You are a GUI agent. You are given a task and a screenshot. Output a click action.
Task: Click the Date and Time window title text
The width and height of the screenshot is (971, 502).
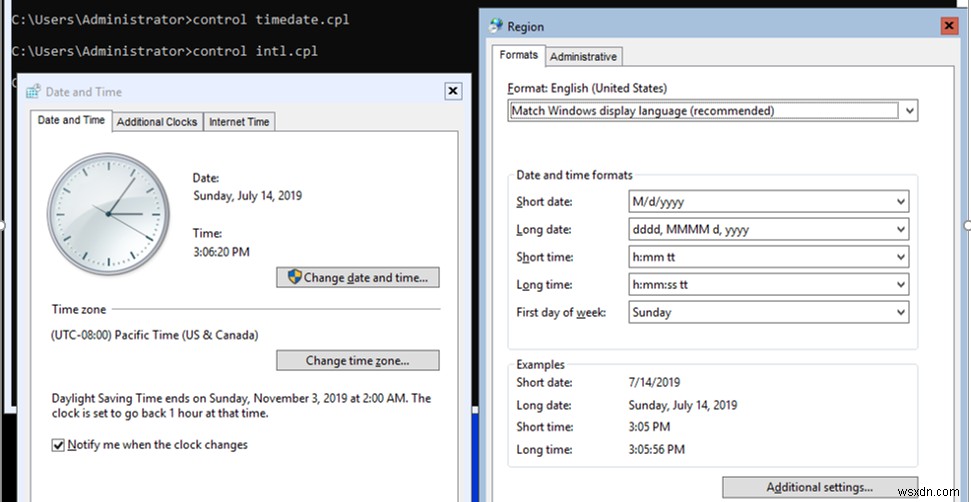[84, 92]
